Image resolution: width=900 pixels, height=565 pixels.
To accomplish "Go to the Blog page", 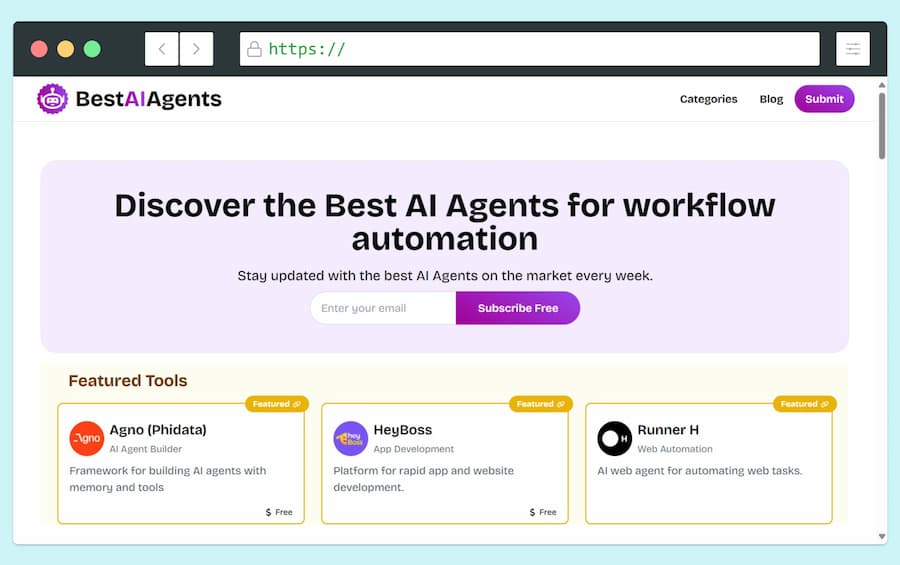I will click(x=771, y=99).
